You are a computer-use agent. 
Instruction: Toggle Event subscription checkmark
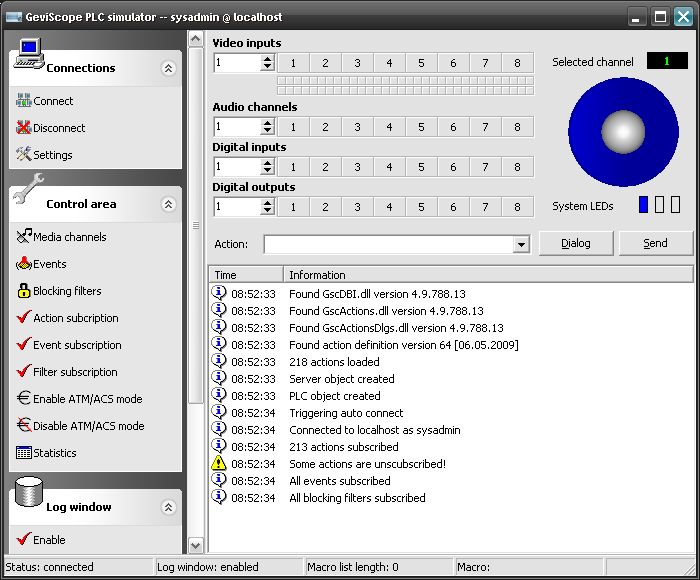coord(24,345)
